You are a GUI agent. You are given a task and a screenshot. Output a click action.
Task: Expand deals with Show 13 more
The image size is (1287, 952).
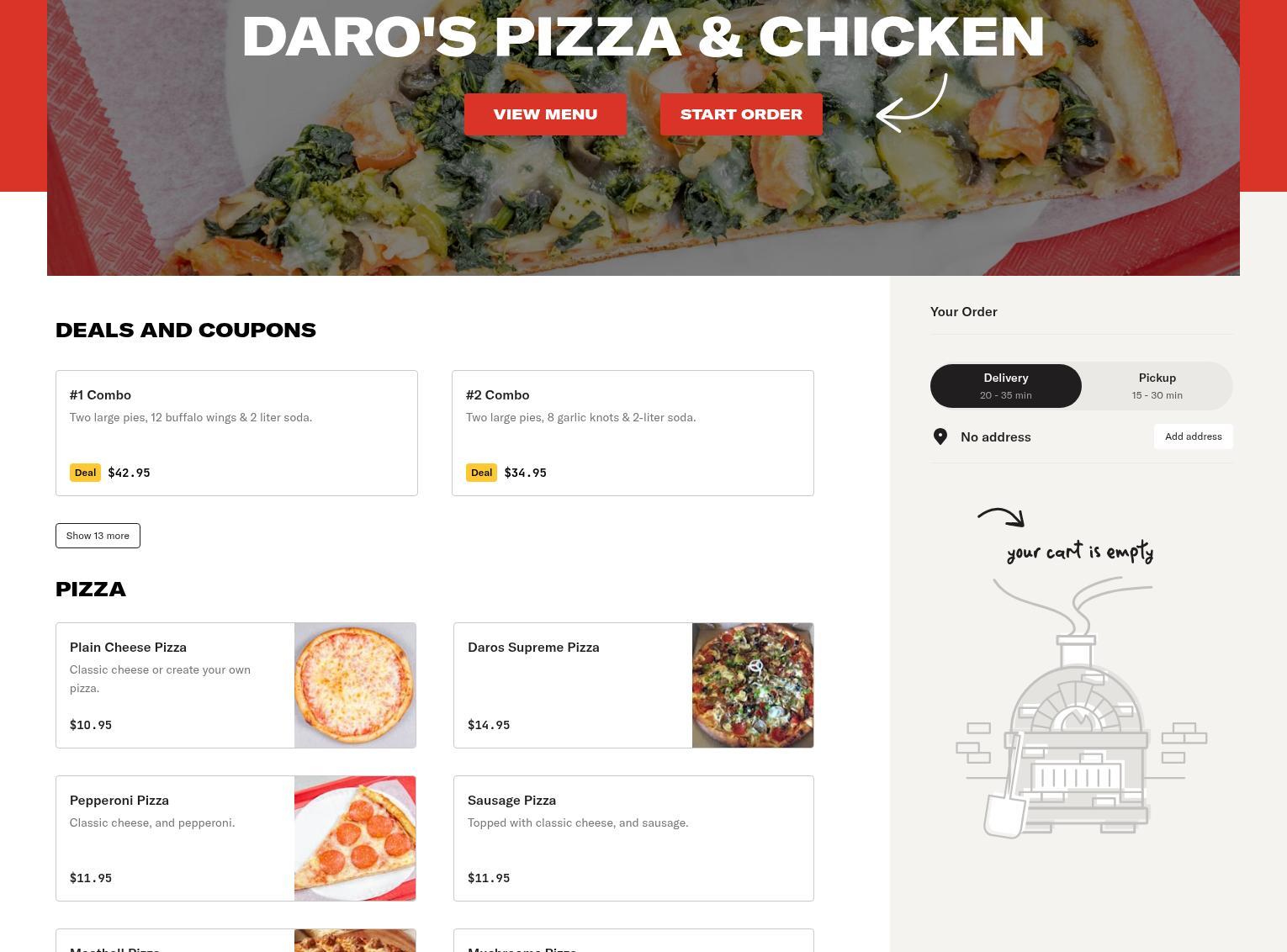click(98, 536)
